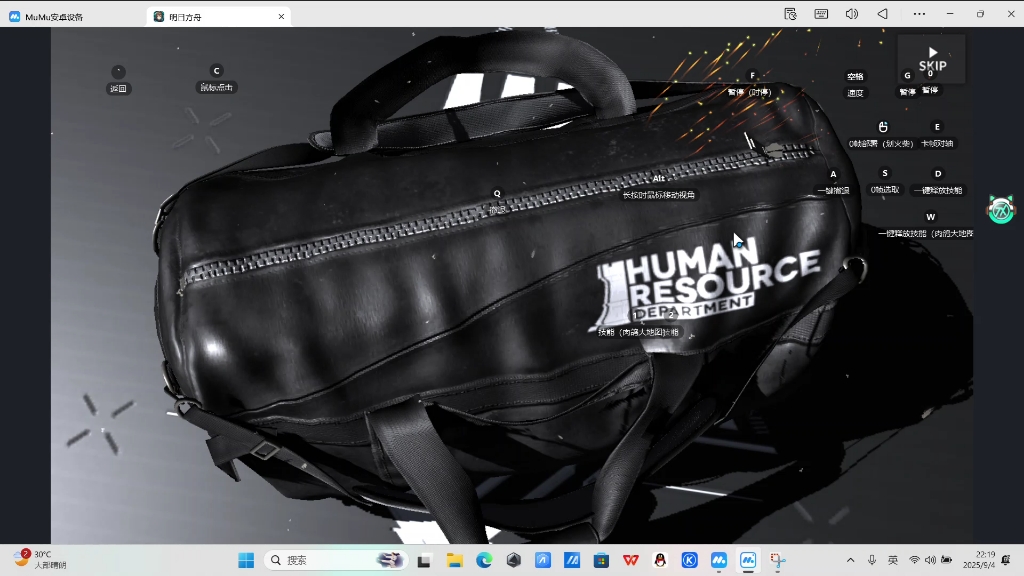Open Wi-Fi network tray icon
The image size is (1024, 576).
coord(914,560)
